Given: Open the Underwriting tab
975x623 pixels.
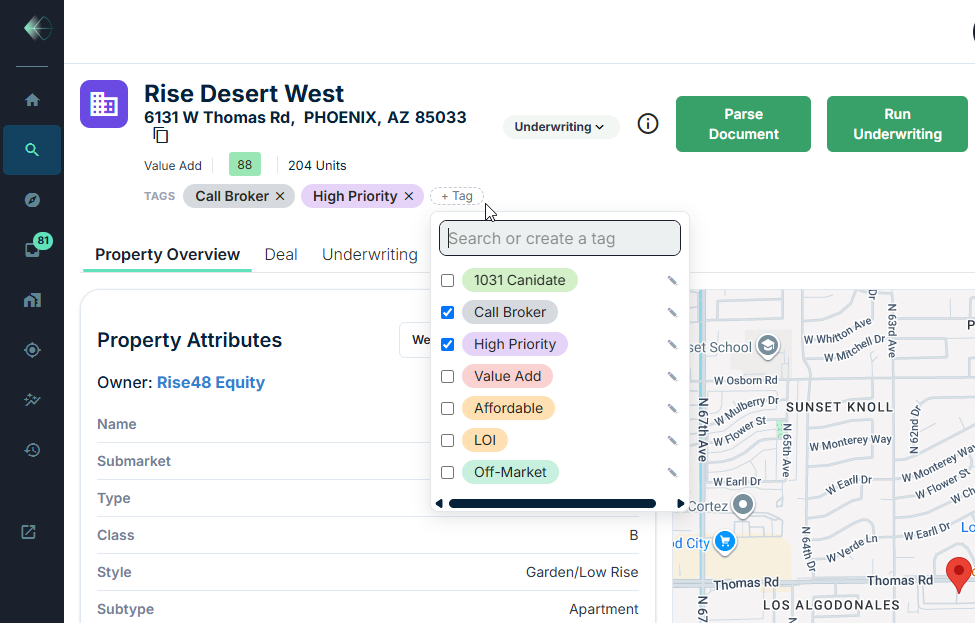Looking at the screenshot, I should [x=370, y=254].
